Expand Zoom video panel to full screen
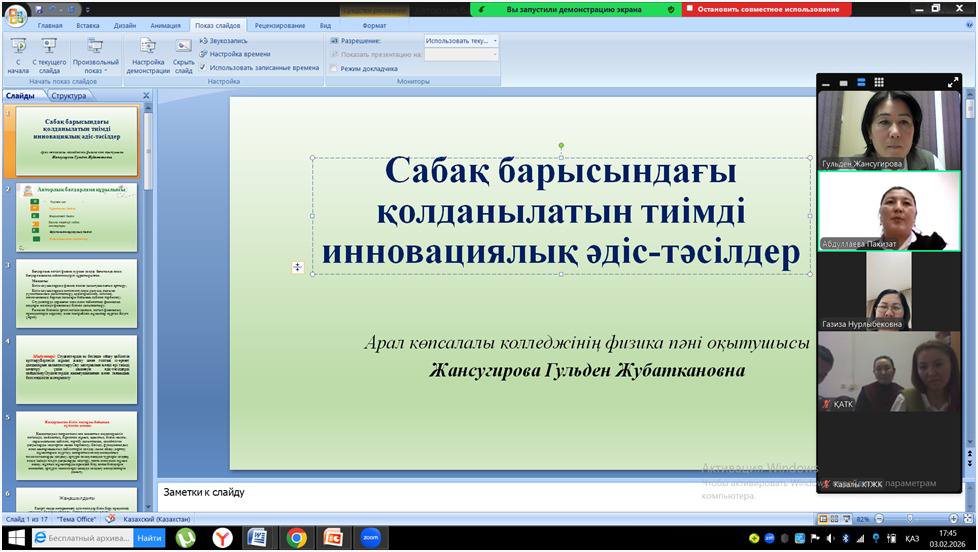Screen dimensions: 978x552 click(x=953, y=83)
